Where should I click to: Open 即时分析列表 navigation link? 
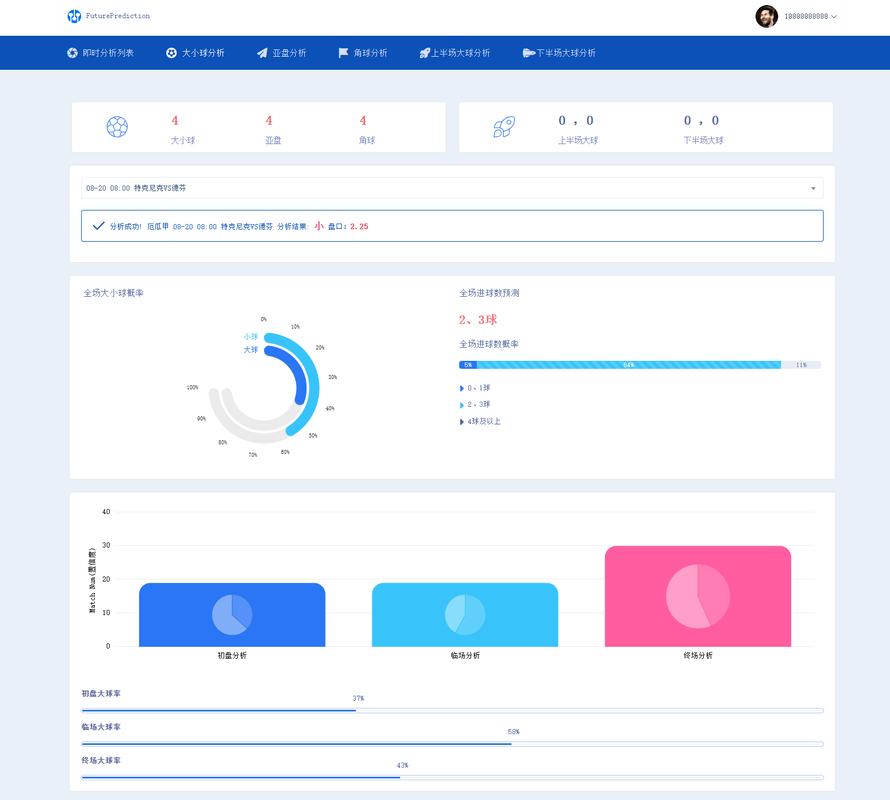[100, 53]
